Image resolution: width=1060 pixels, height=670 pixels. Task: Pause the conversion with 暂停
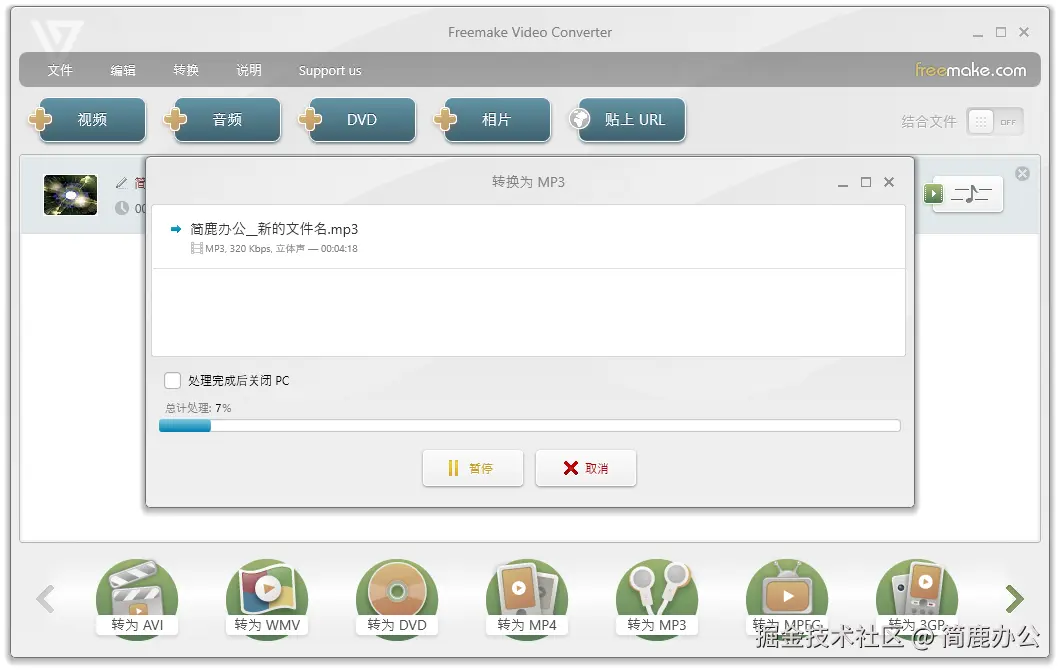point(473,468)
